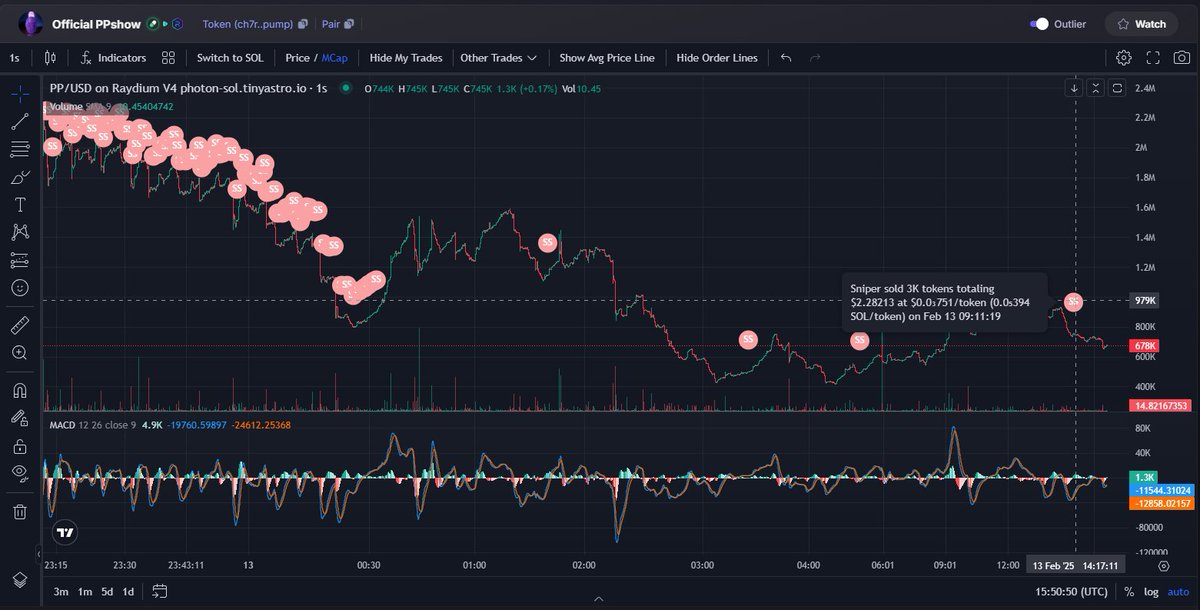The image size is (1200, 610).
Task: Select the brush drawing tool
Action: coord(20,178)
